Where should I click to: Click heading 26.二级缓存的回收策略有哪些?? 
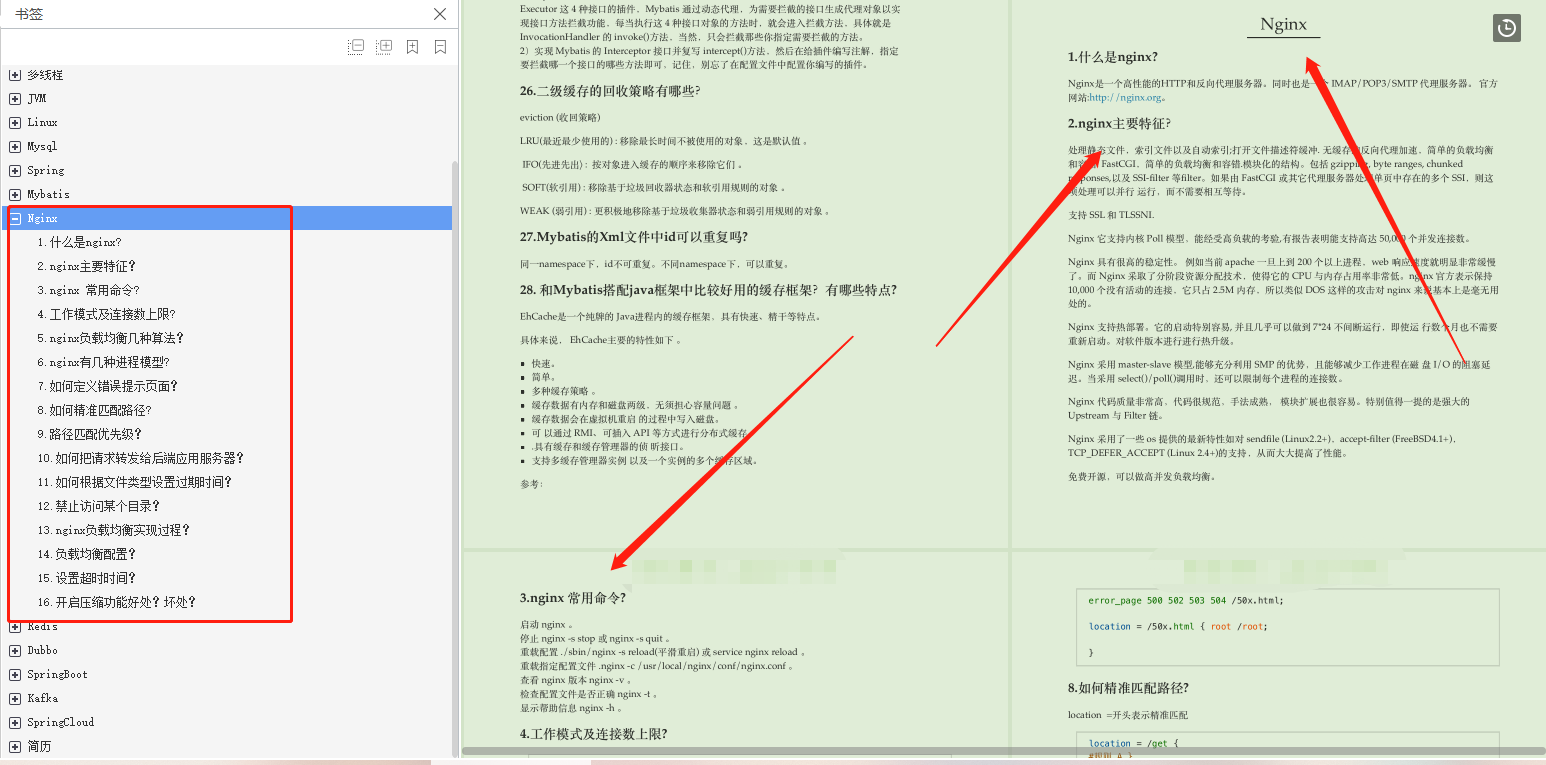(x=610, y=91)
